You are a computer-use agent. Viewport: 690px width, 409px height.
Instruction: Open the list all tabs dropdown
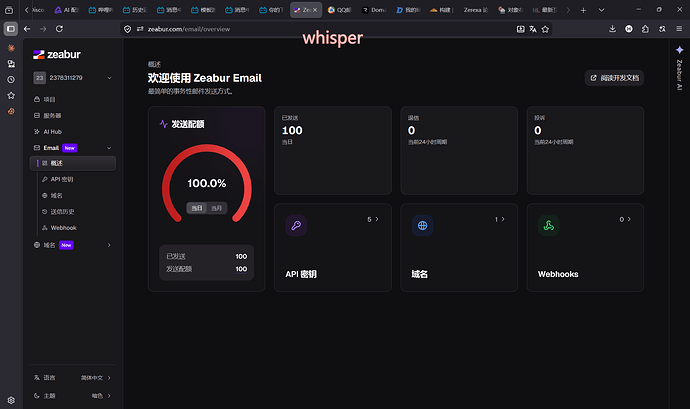602,10
